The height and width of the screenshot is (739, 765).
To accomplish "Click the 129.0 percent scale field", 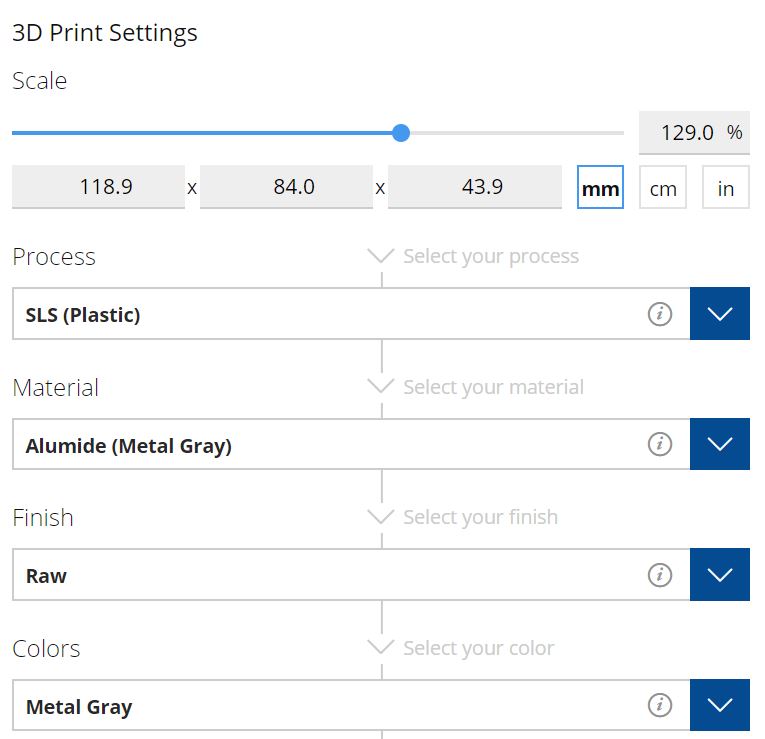I will pos(694,133).
